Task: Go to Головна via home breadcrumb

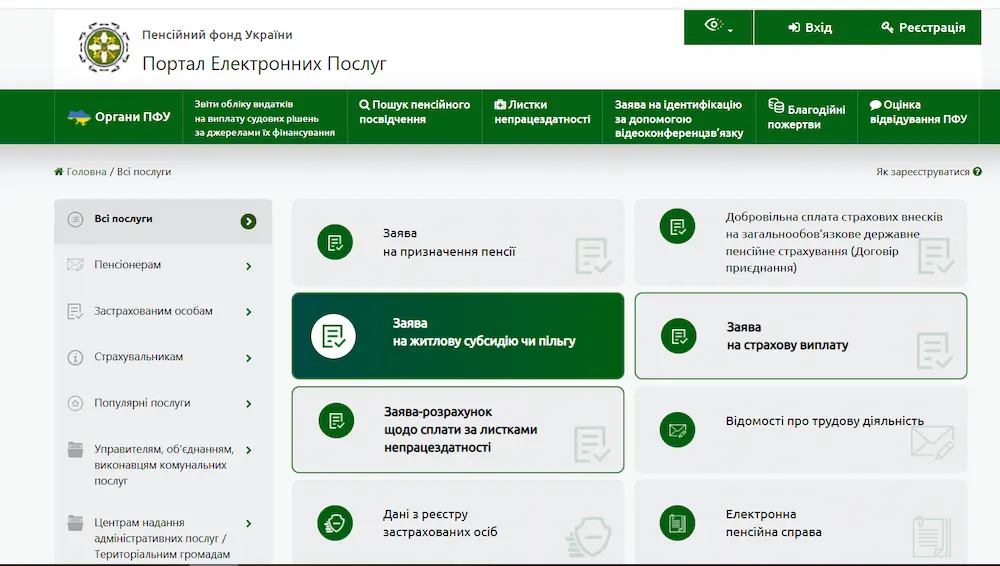Action: click(80, 172)
